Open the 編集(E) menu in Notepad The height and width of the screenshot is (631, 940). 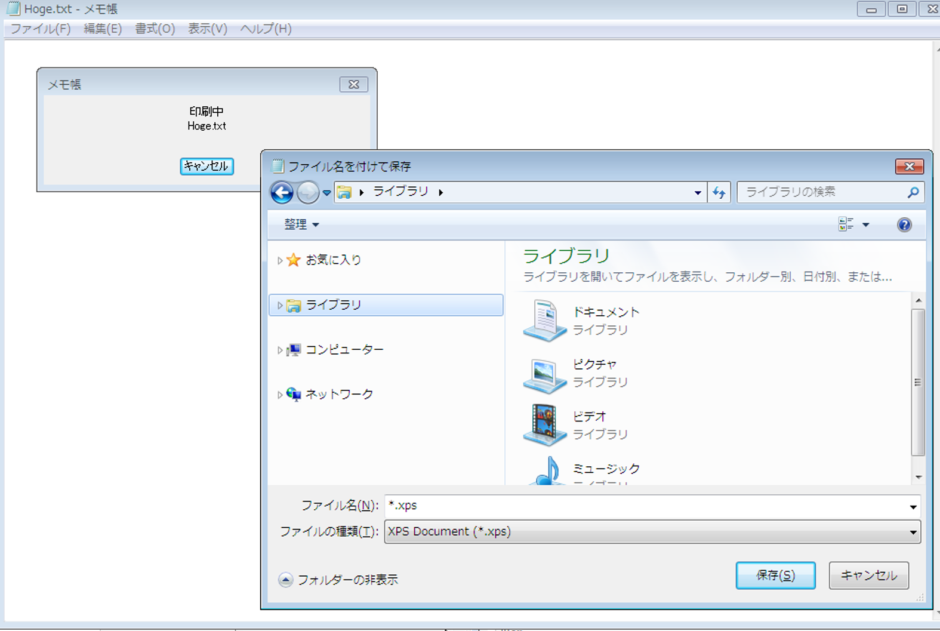[103, 29]
